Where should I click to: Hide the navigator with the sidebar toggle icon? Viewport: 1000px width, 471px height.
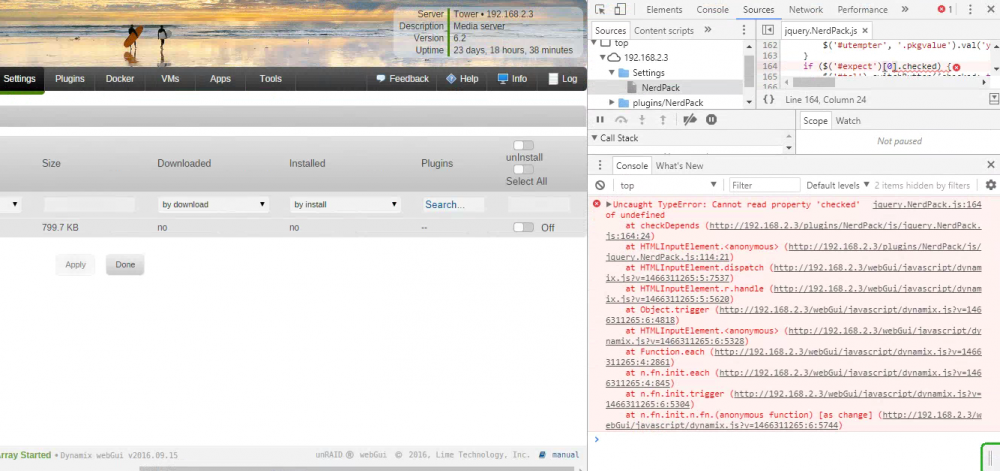pyautogui.click(x=768, y=30)
